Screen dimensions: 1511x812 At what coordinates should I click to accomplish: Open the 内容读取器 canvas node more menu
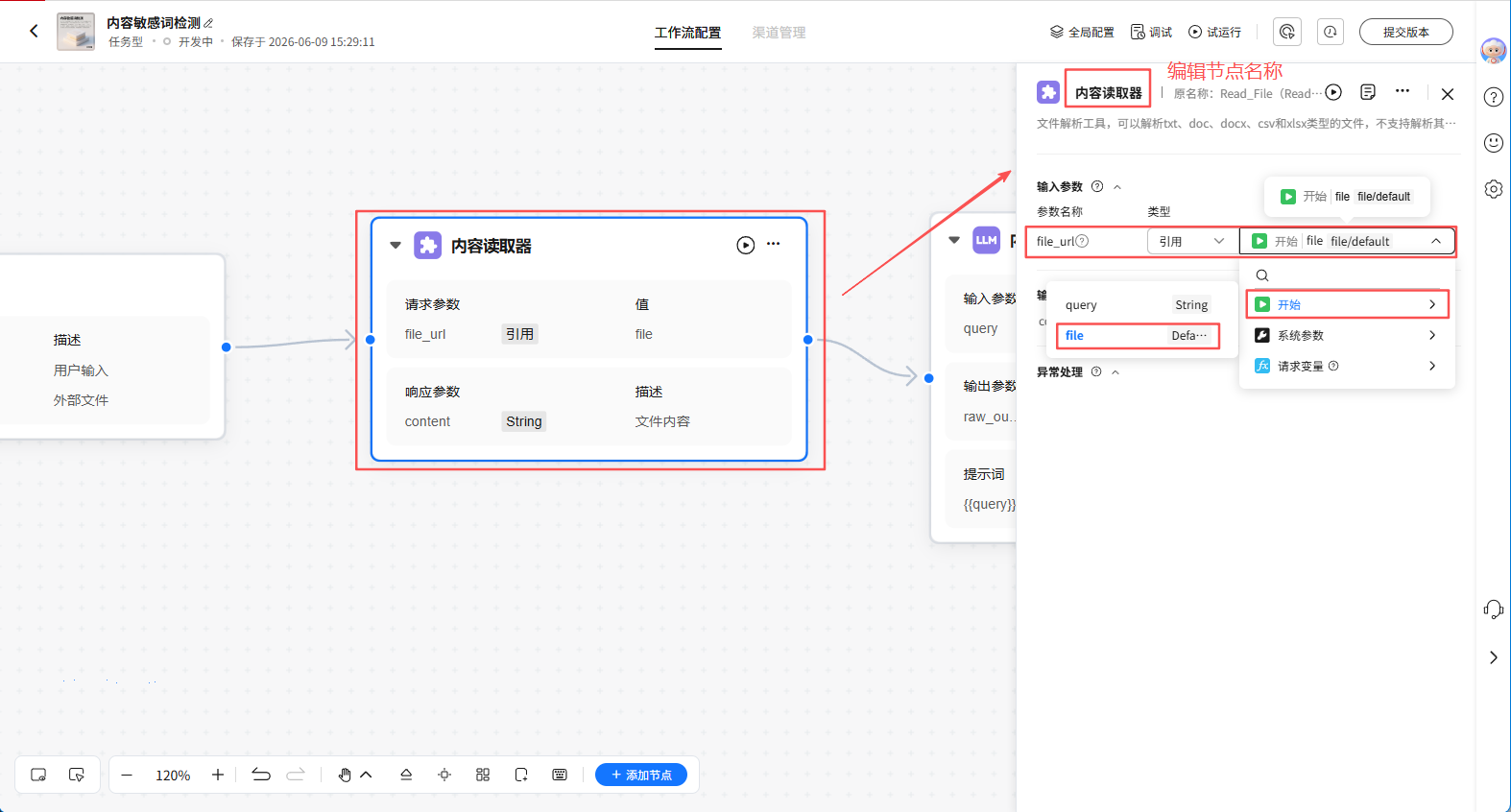(x=774, y=244)
